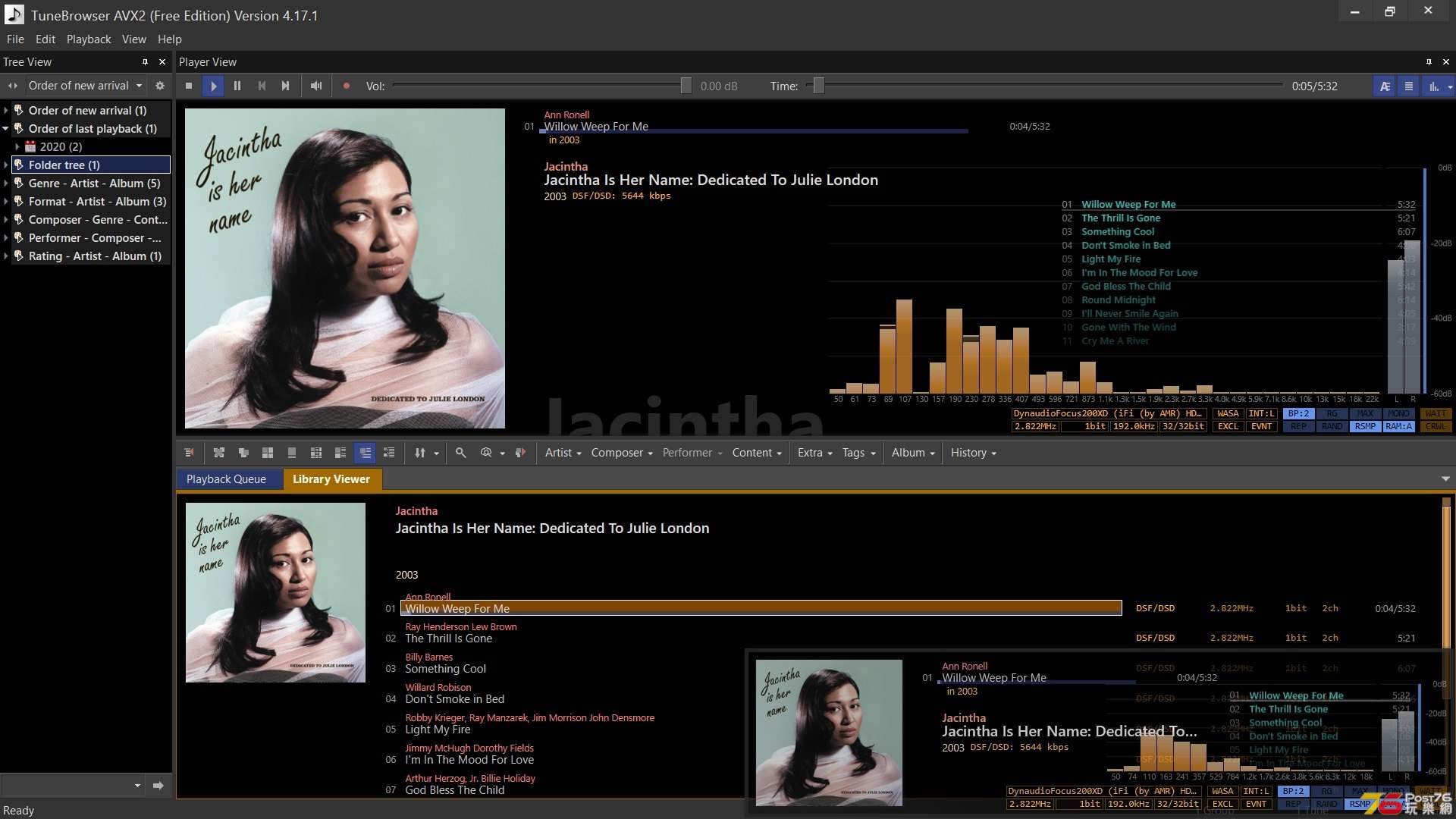Toggle the RG replay gain indicator

coord(1332,414)
